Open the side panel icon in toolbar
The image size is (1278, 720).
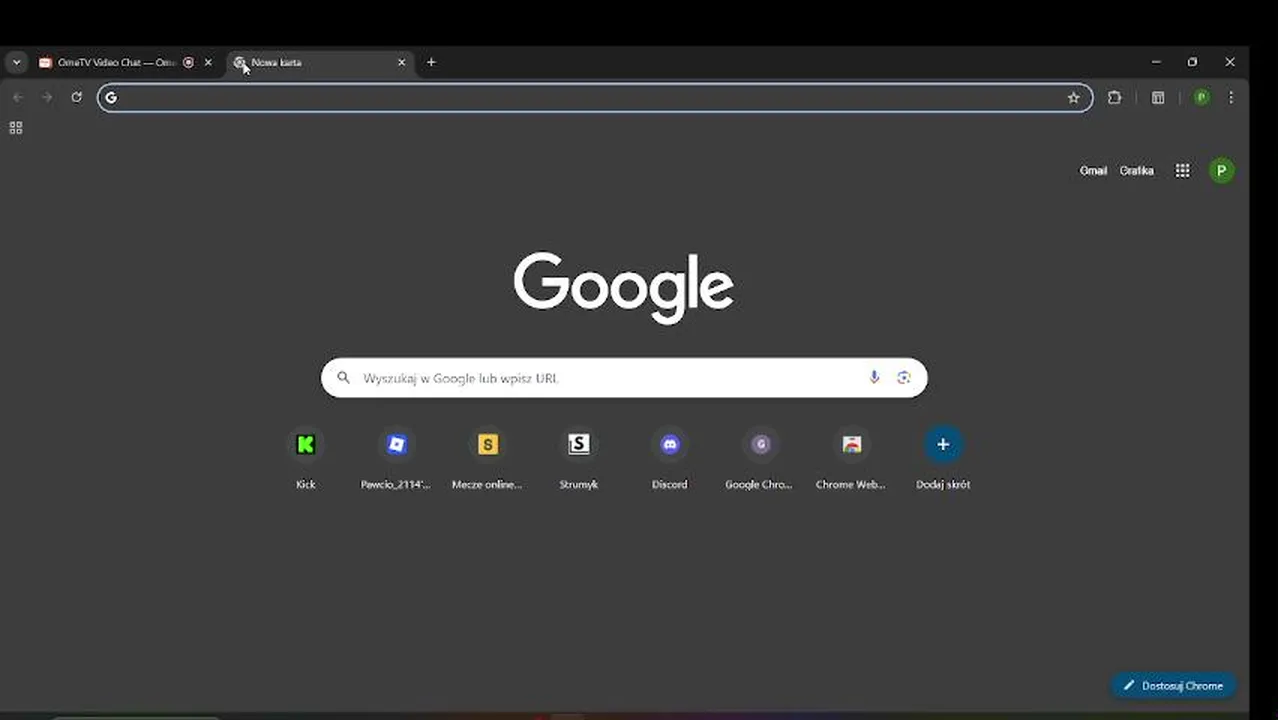pos(1158,97)
